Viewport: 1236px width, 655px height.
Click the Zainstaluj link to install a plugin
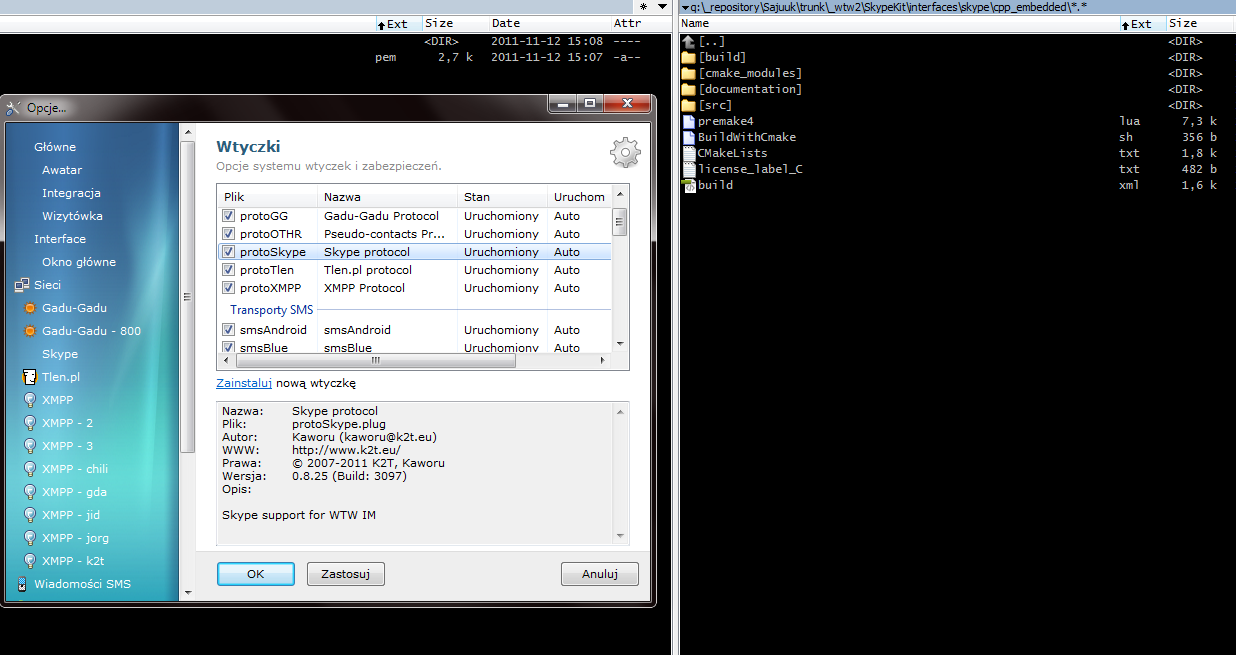[244, 383]
